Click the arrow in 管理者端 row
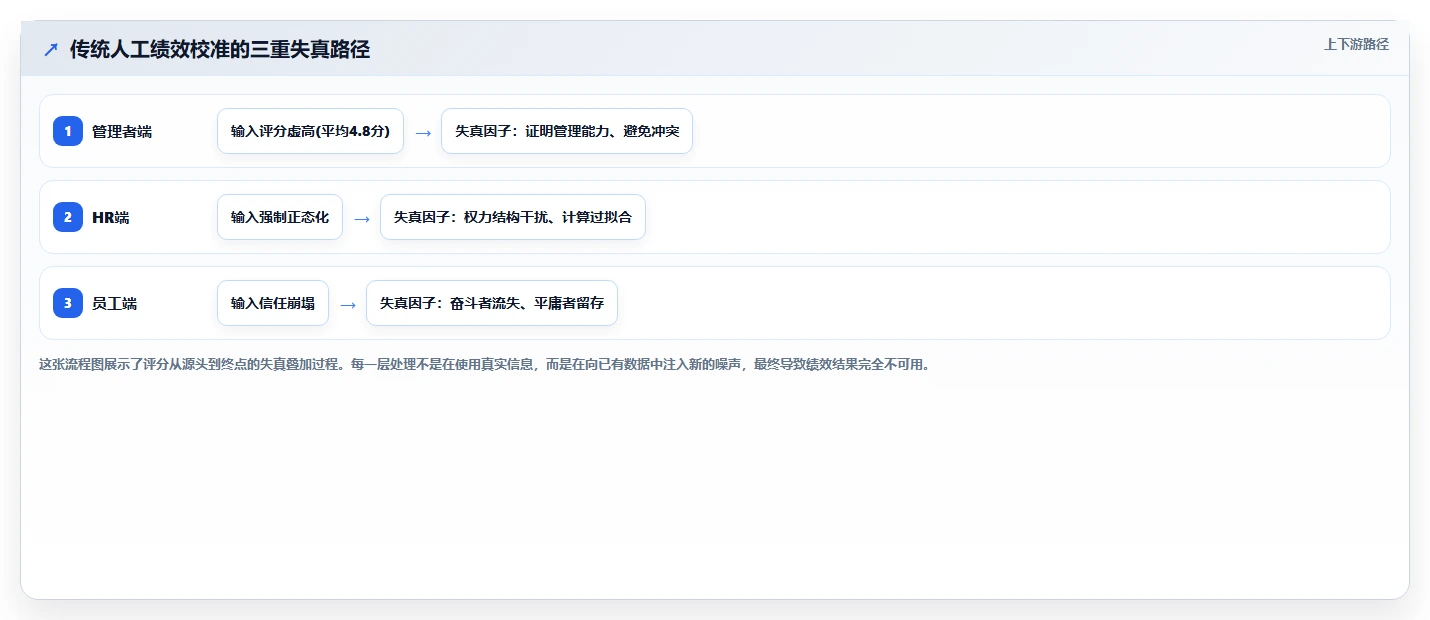 423,132
